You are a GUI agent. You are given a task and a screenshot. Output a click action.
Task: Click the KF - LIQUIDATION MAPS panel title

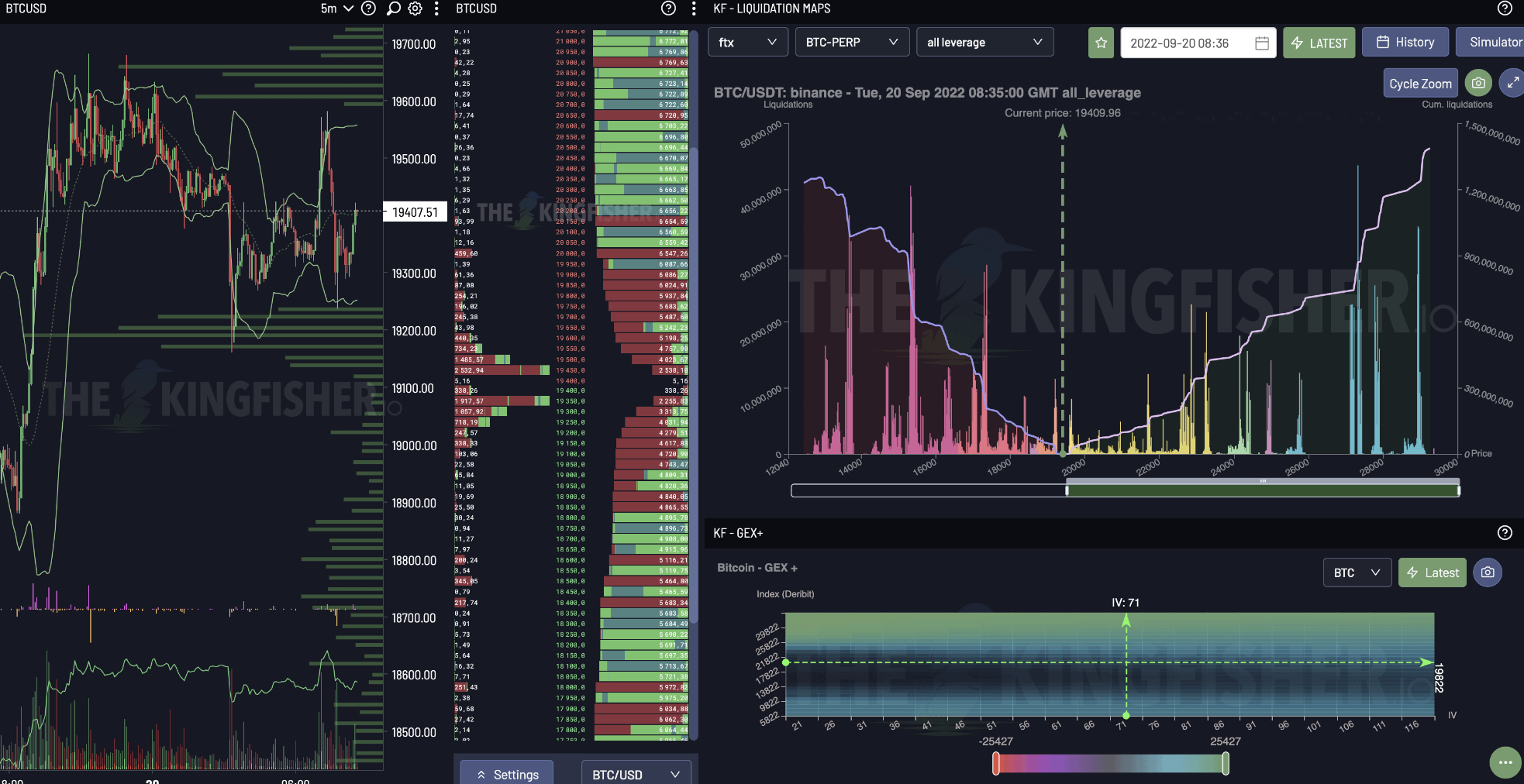pyautogui.click(x=772, y=9)
